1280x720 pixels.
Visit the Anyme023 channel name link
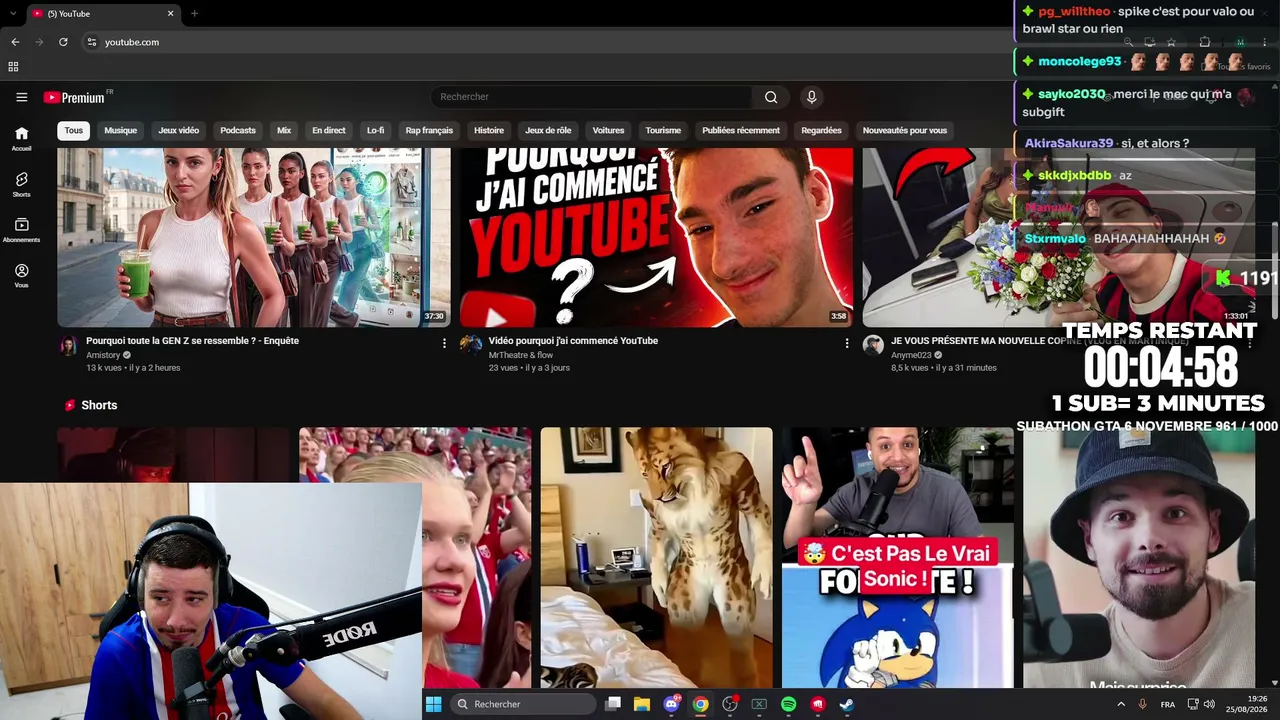pos(911,355)
